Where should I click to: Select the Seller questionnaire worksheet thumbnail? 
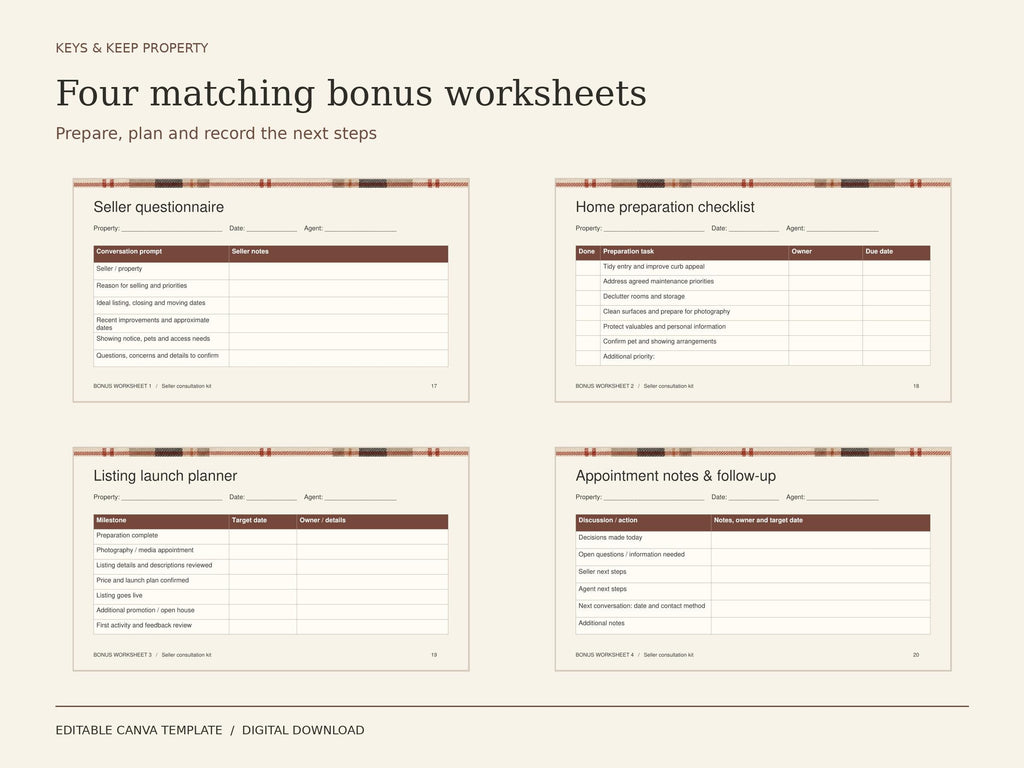[x=271, y=290]
